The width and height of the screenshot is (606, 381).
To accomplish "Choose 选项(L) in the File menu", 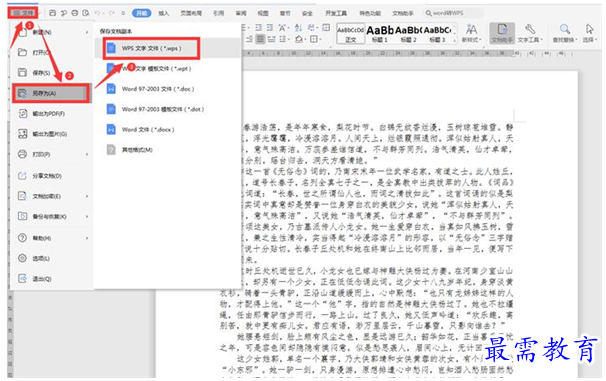I will [x=52, y=258].
